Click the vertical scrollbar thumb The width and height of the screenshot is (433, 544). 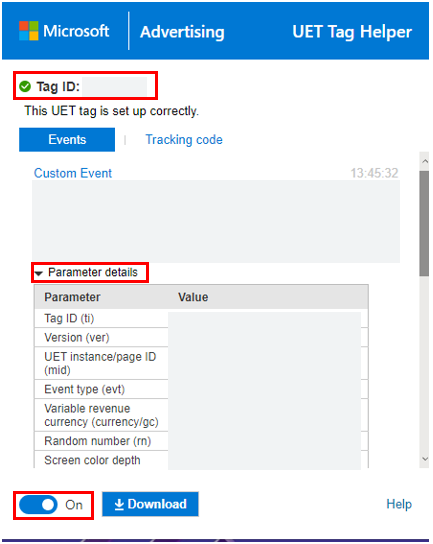pyautogui.click(x=424, y=223)
